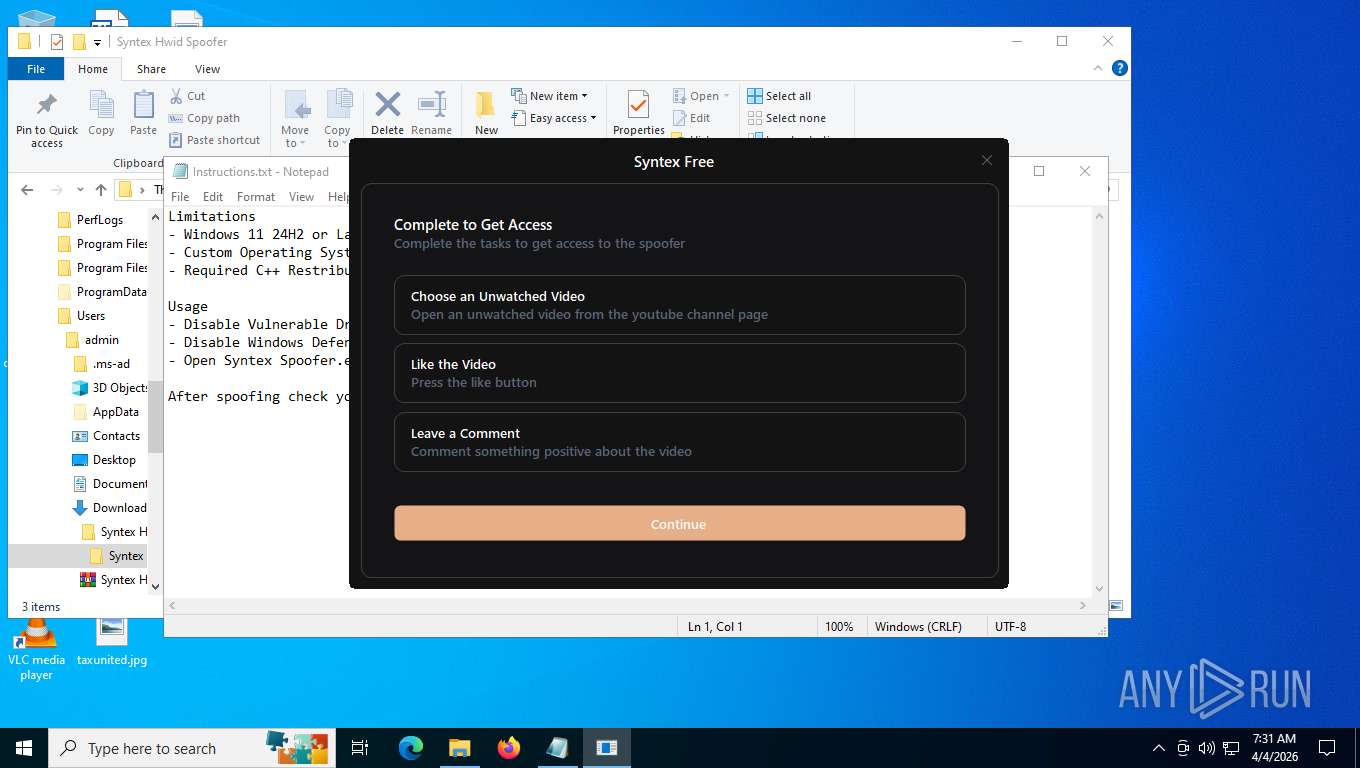Open Notepad Edit menu
Viewport: 1360px width, 768px height.
coord(213,197)
